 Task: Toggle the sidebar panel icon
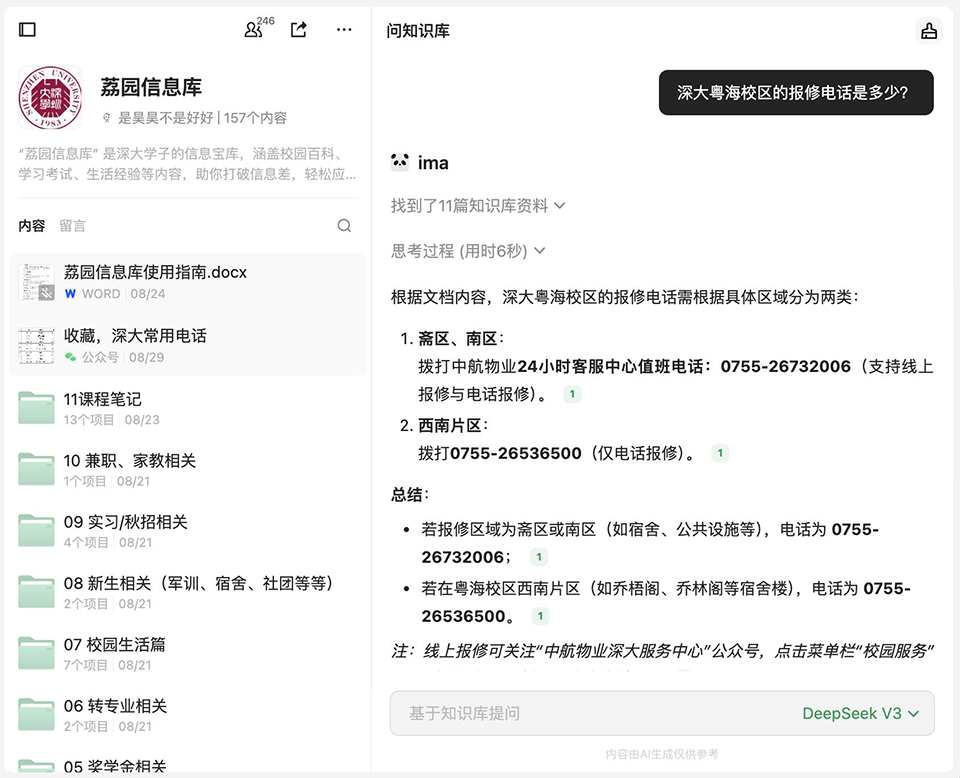pos(28,30)
